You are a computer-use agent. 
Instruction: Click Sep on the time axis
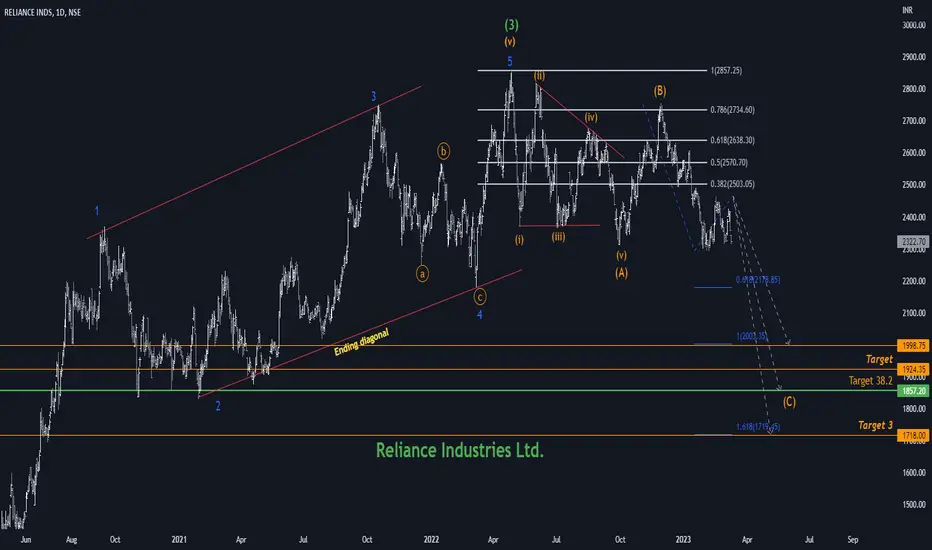coord(853,540)
